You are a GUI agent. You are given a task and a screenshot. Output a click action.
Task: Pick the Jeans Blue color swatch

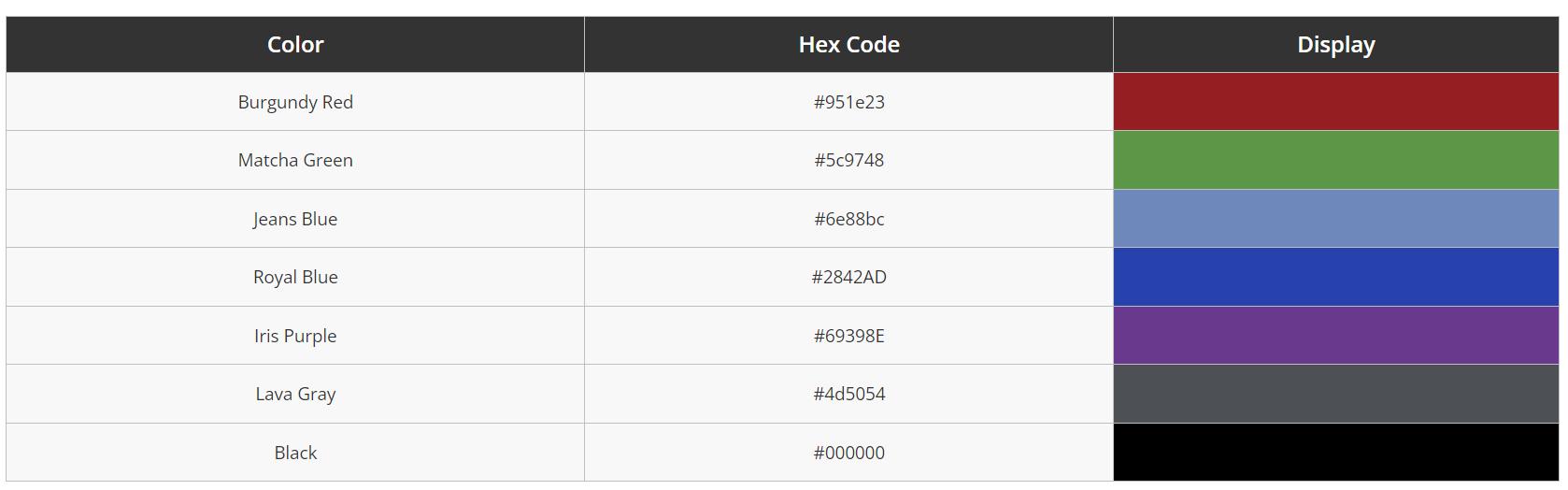pos(1335,219)
